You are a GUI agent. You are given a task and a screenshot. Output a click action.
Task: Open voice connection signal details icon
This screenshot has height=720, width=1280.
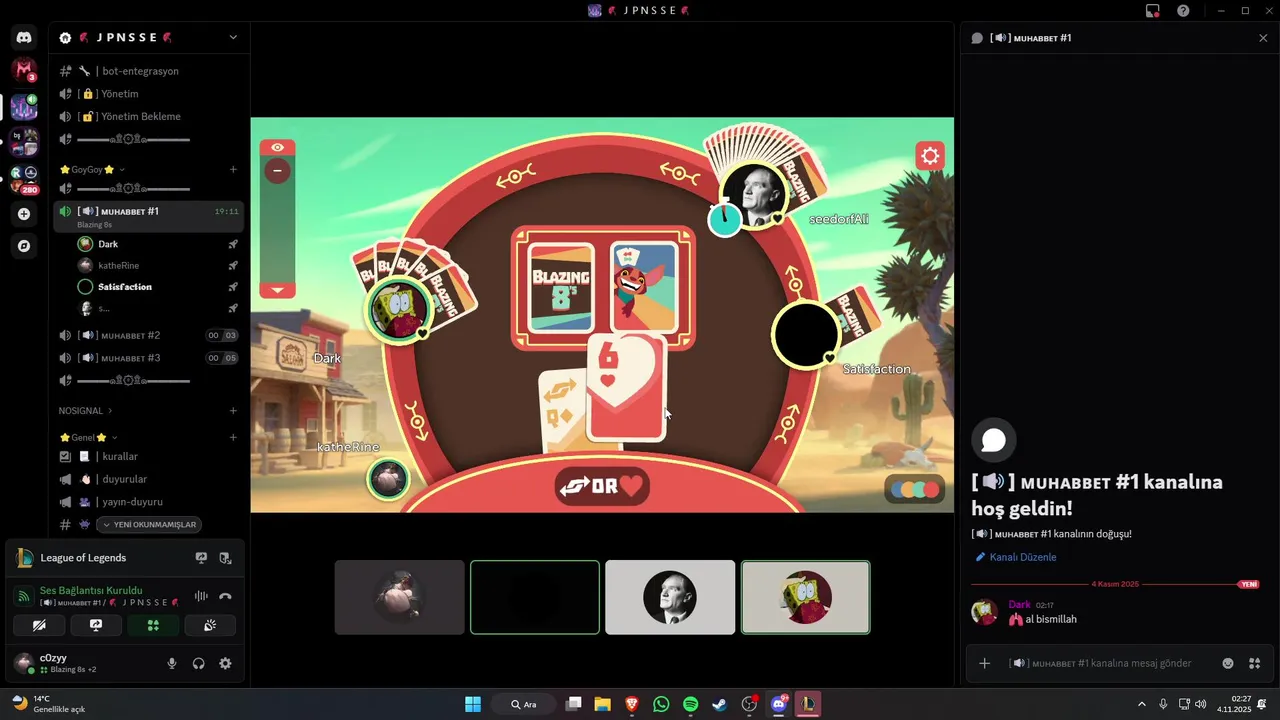coord(24,596)
